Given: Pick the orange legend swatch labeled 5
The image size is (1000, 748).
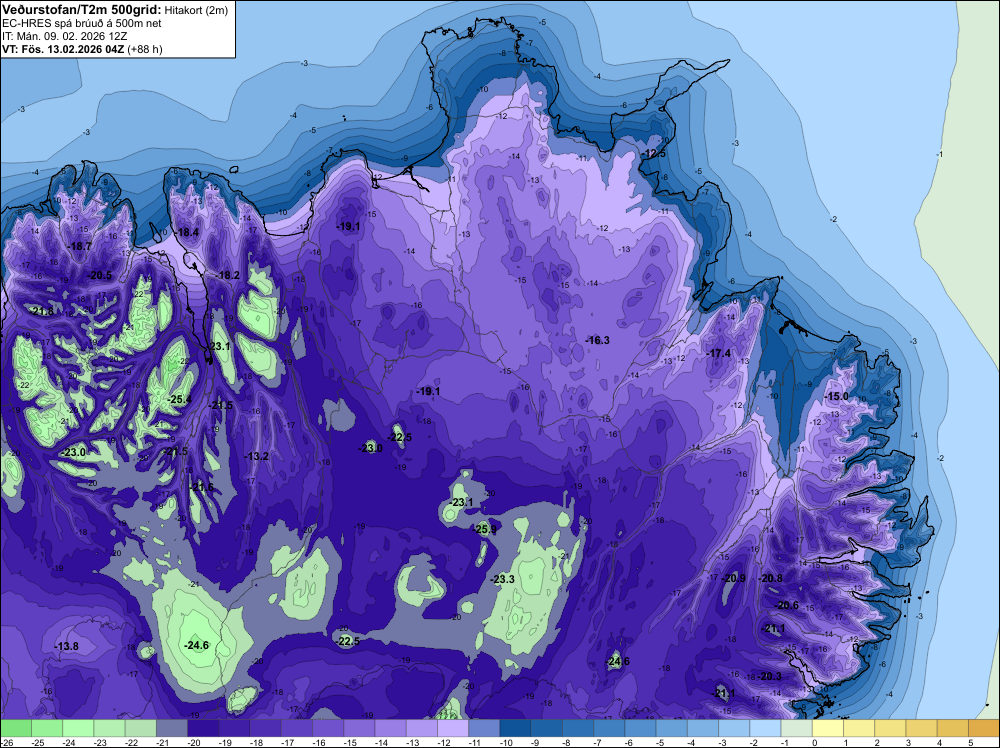Looking at the screenshot, I should coord(984,728).
